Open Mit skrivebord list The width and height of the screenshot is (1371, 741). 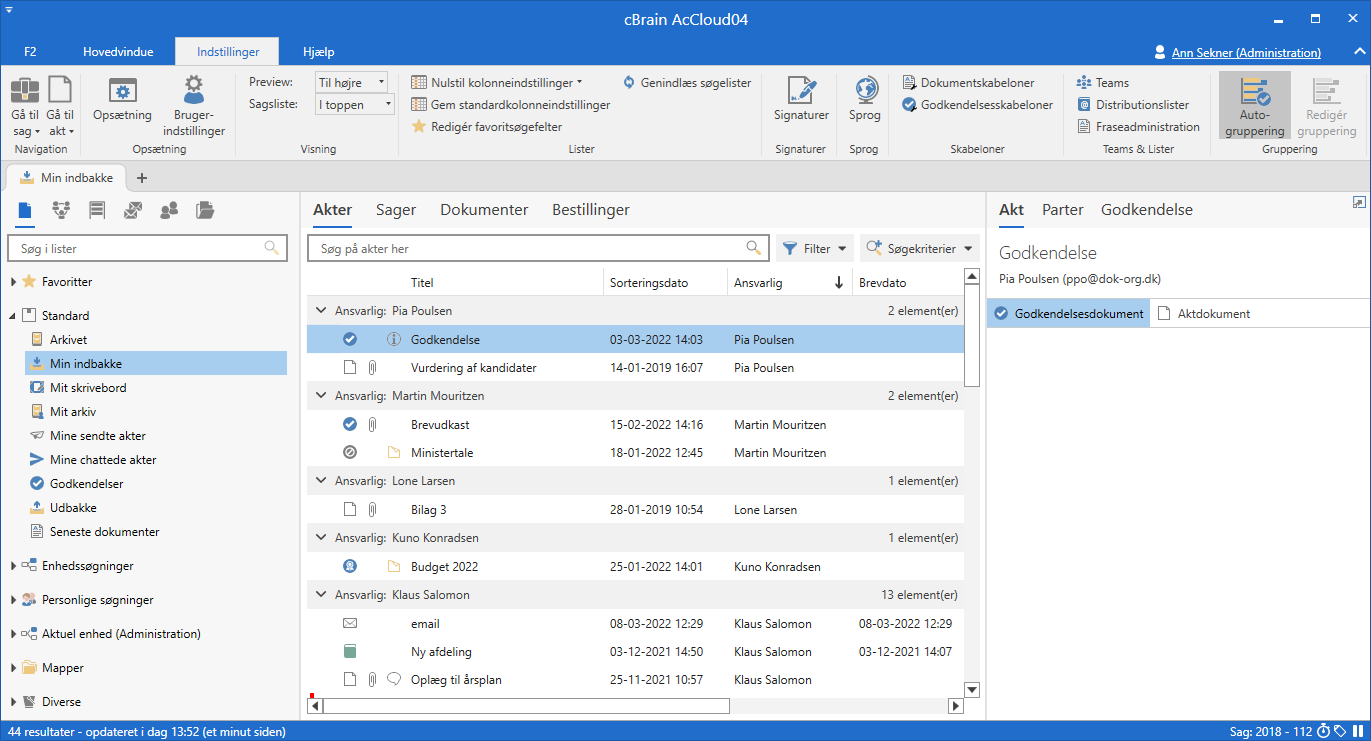point(88,388)
